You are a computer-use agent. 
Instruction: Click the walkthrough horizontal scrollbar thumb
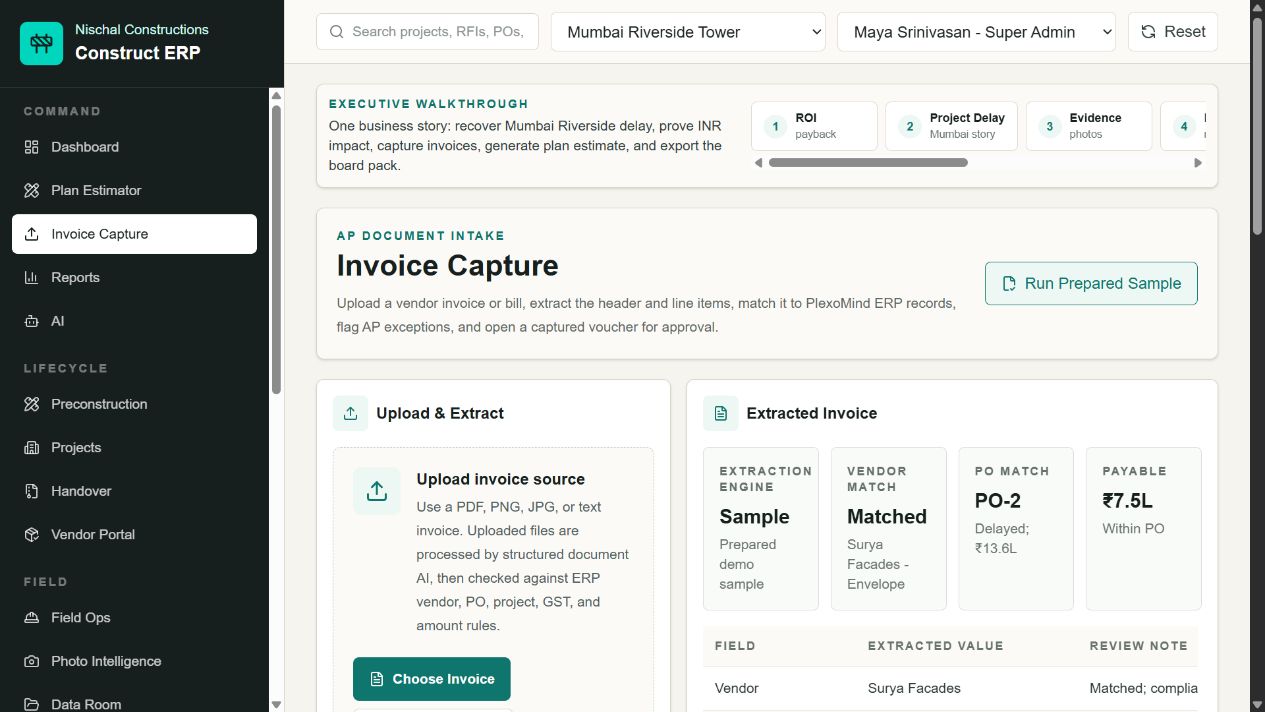pos(868,162)
